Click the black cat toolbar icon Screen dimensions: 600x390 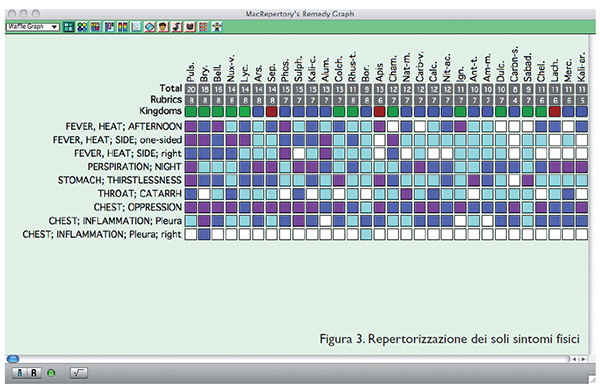pos(190,27)
